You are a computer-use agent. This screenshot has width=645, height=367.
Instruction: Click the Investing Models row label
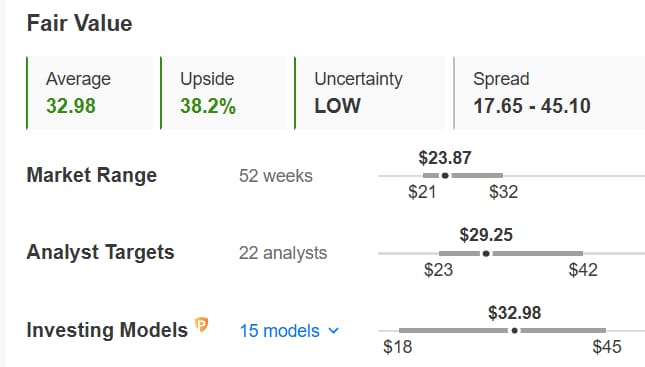[x=107, y=330]
